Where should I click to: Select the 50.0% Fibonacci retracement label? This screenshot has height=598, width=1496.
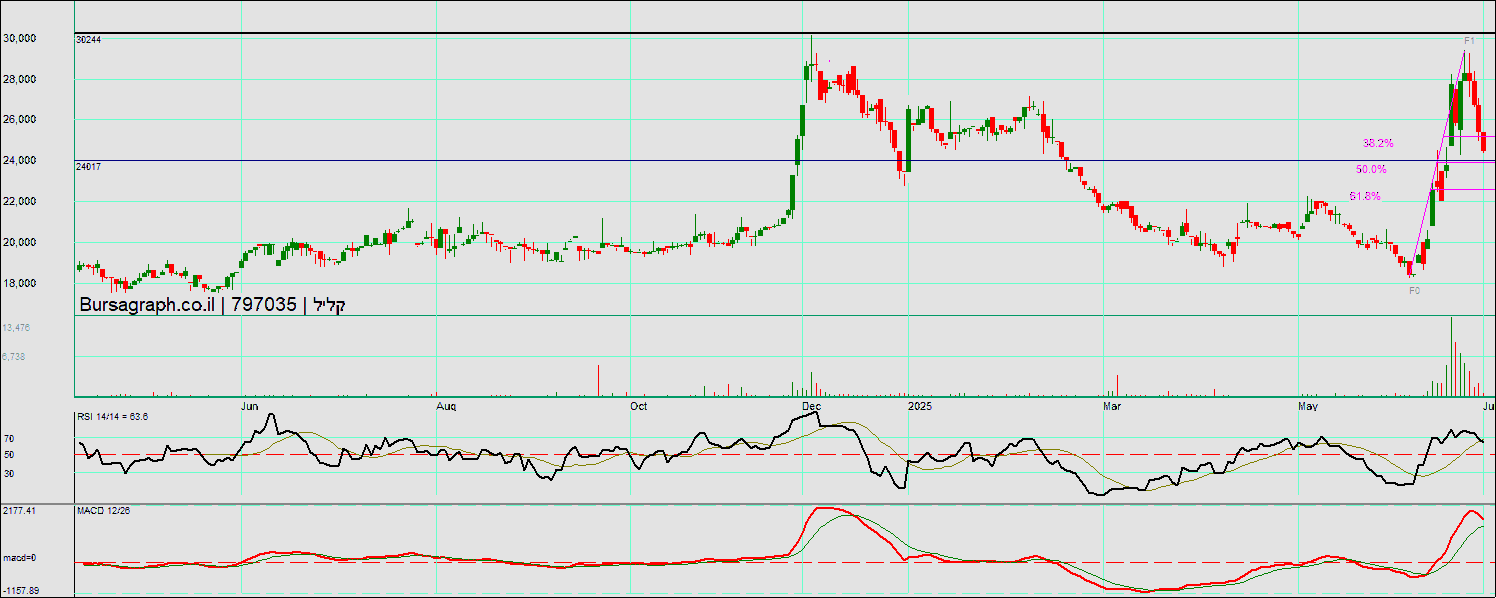1371,170
